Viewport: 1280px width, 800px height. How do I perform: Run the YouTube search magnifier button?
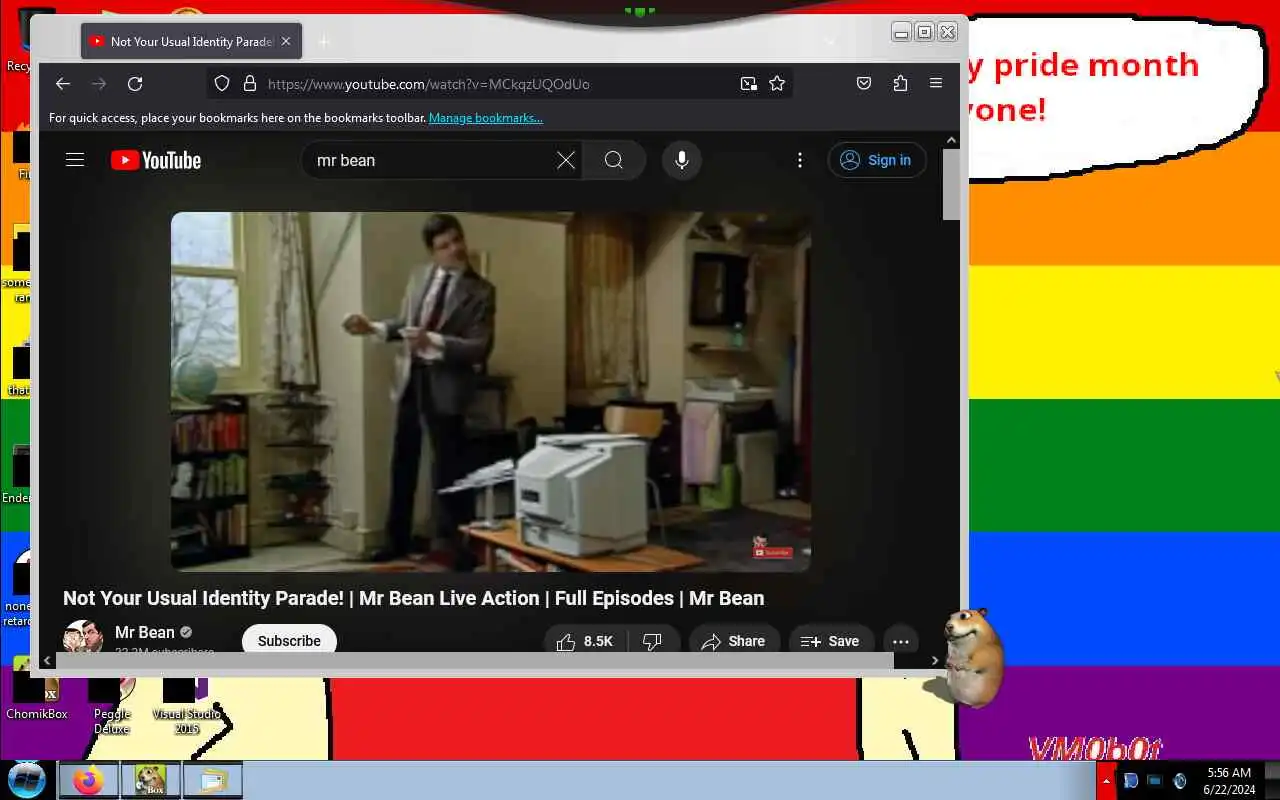pyautogui.click(x=614, y=160)
